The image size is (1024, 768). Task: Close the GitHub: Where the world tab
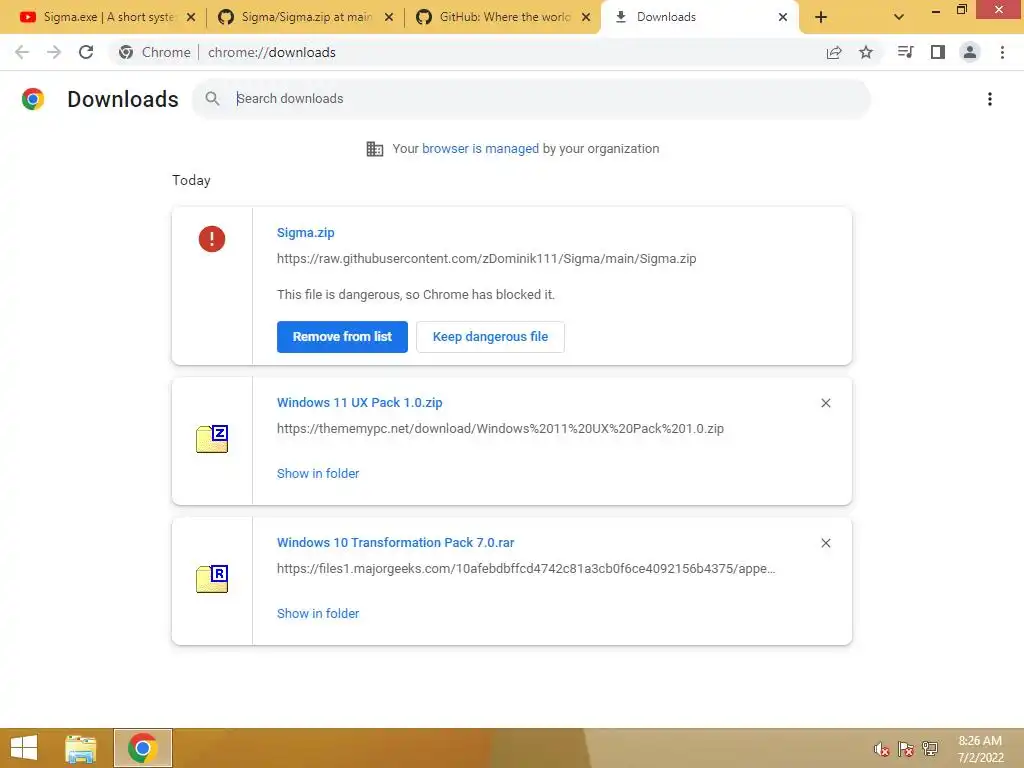(586, 17)
